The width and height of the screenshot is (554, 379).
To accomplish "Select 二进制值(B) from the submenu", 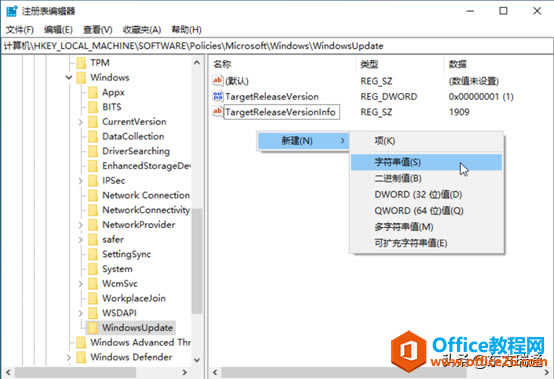I will (x=426, y=178).
